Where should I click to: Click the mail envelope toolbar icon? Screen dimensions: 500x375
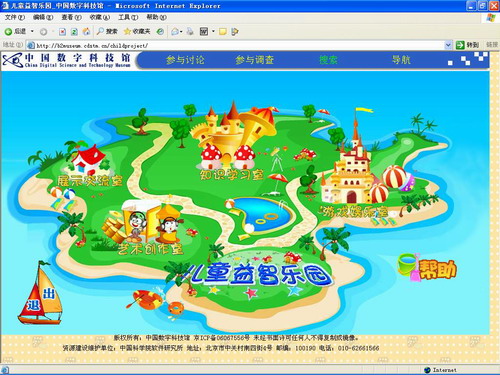175,32
